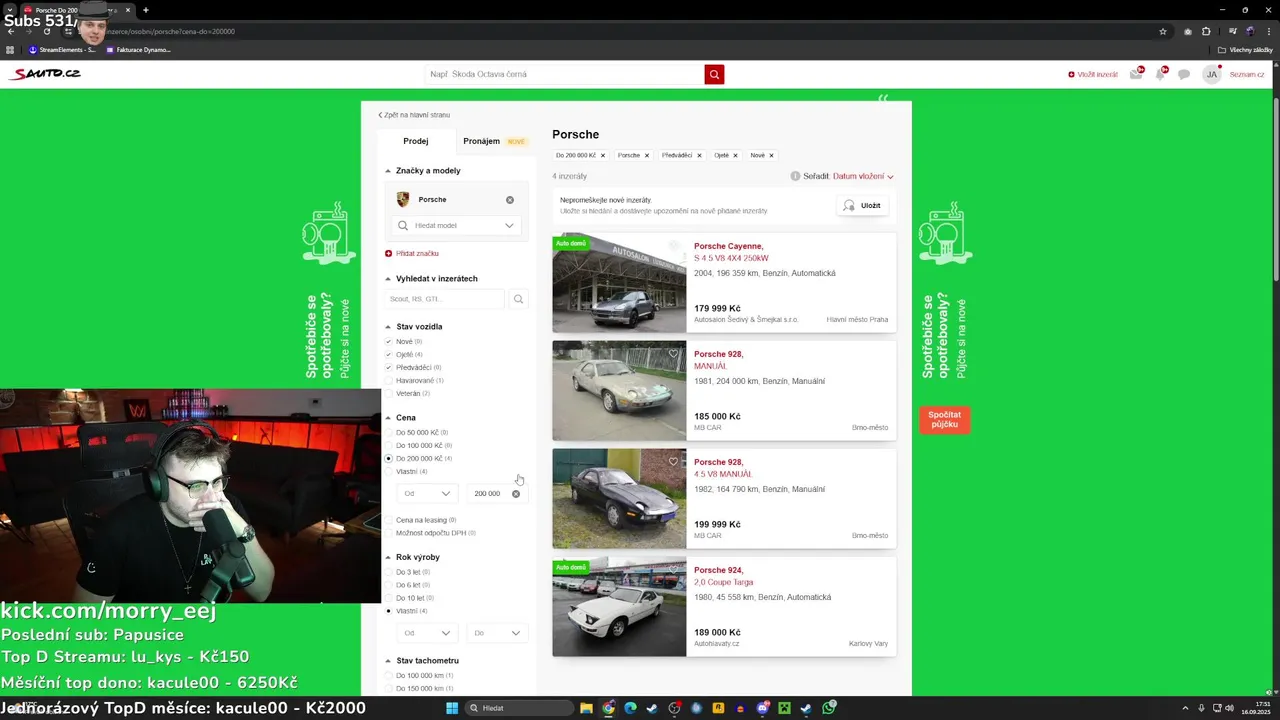Select Do 10 let year option
Screen dimensions: 1280x720
(x=389, y=598)
